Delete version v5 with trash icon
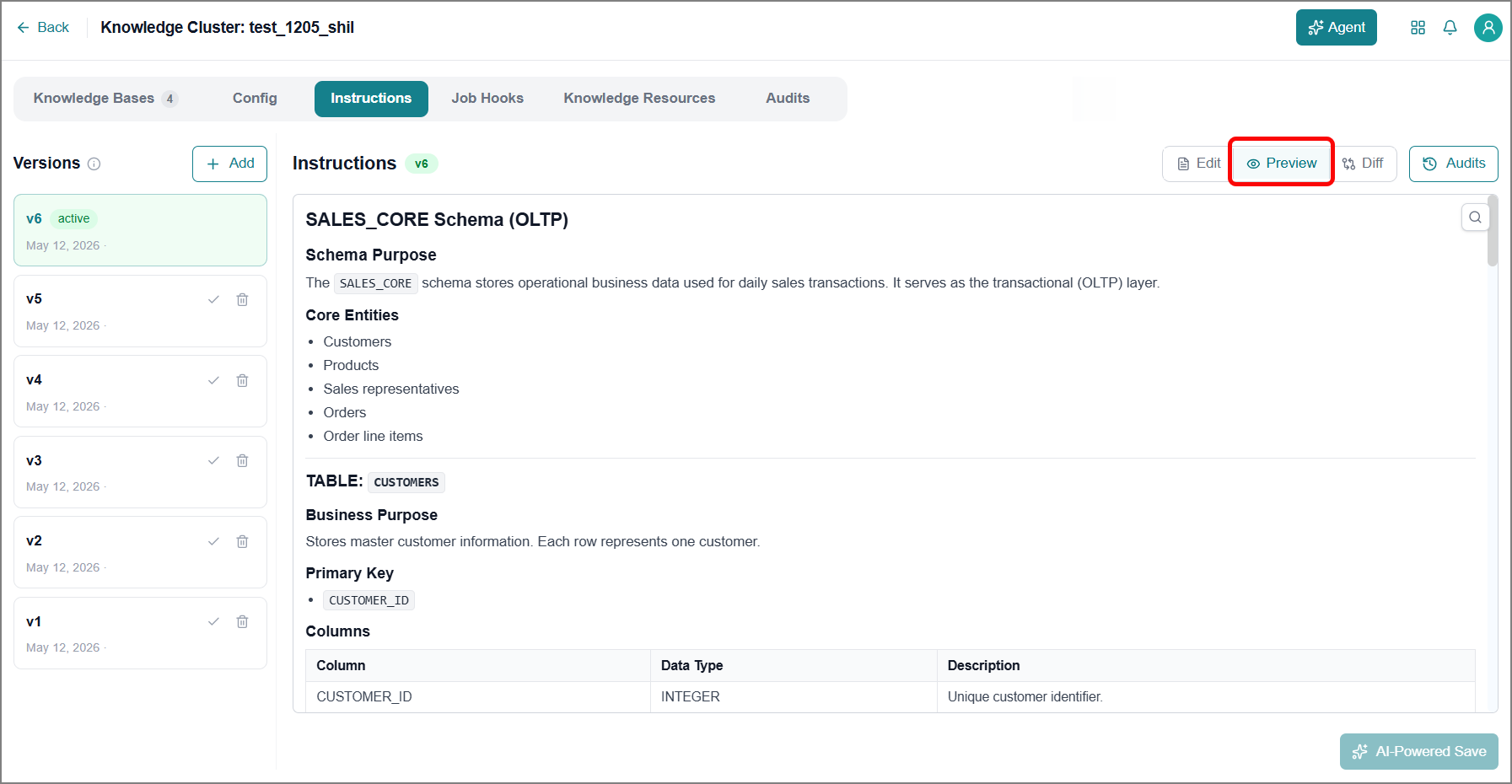The width and height of the screenshot is (1512, 784). (242, 299)
